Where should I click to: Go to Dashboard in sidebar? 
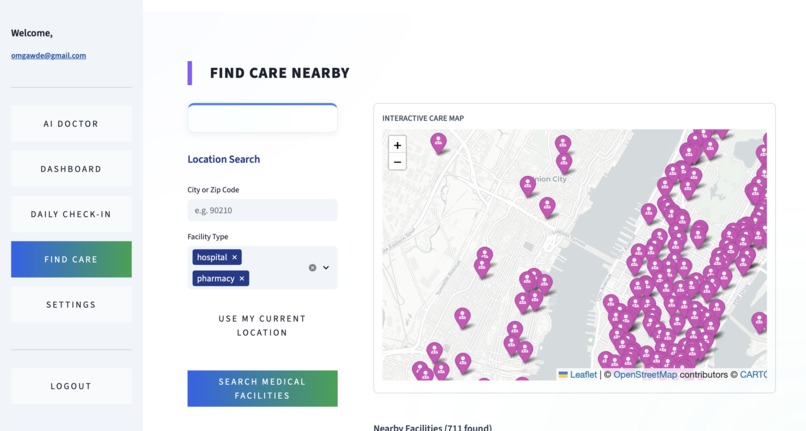pyautogui.click(x=71, y=169)
